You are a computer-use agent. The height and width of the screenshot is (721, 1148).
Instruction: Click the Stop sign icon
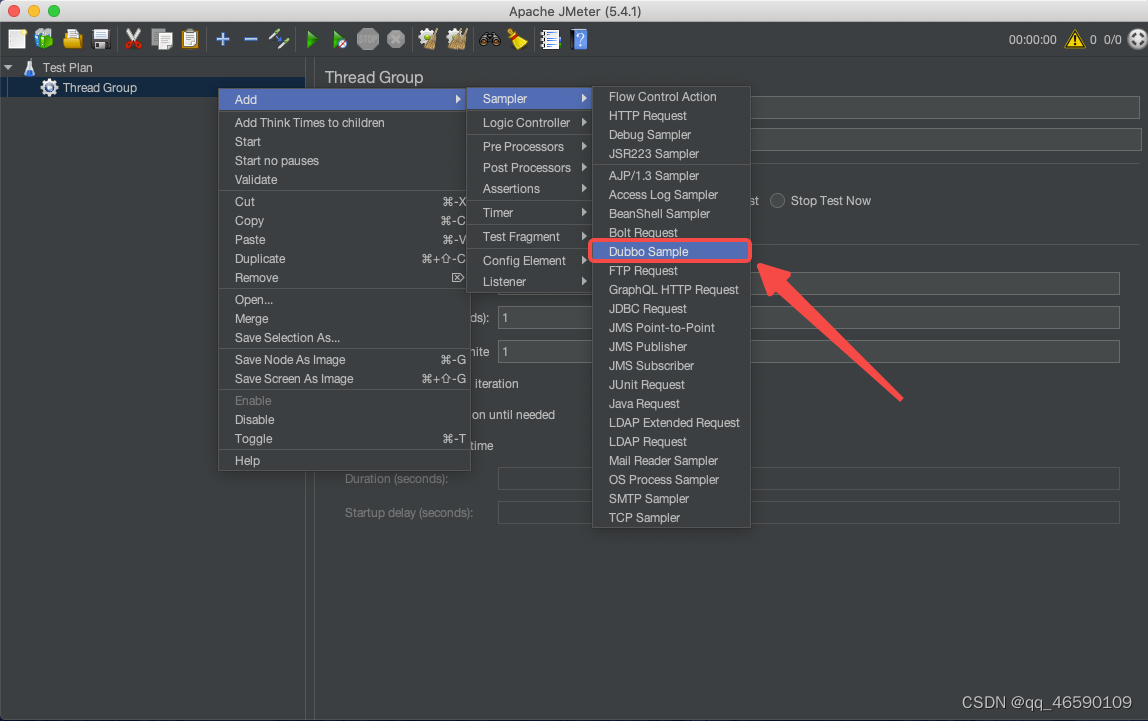click(368, 39)
